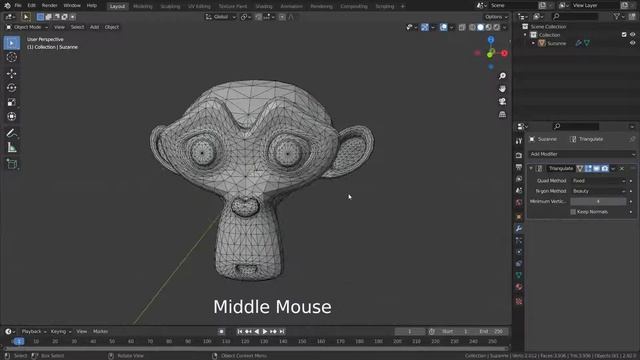This screenshot has width=640, height=360.
Task: Open the File menu
Action: pos(18,6)
